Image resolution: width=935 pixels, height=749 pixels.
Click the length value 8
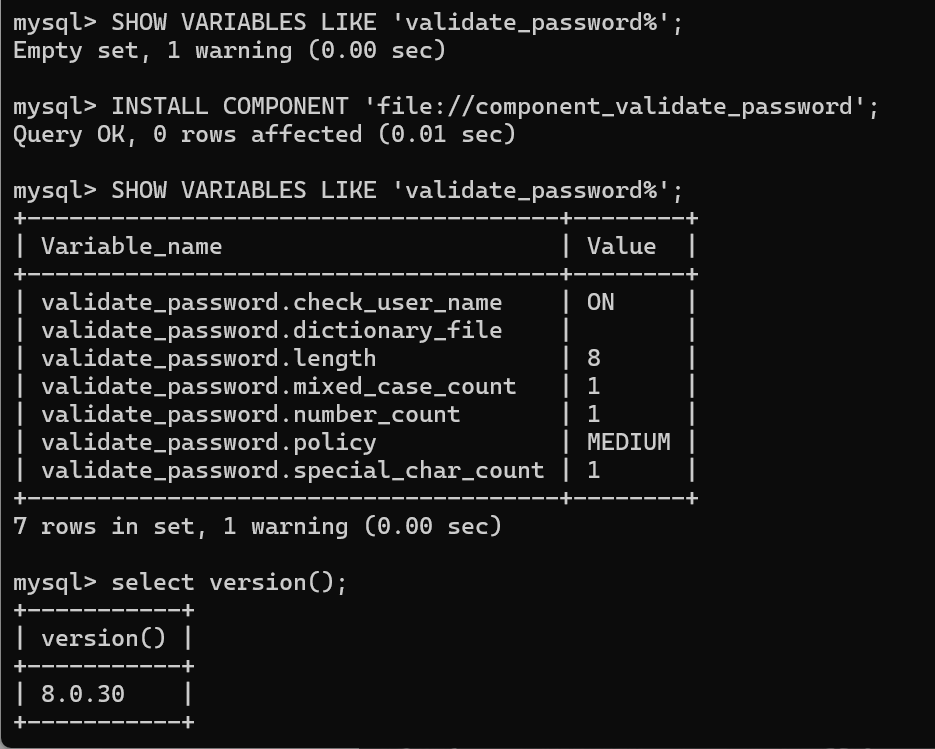click(594, 358)
